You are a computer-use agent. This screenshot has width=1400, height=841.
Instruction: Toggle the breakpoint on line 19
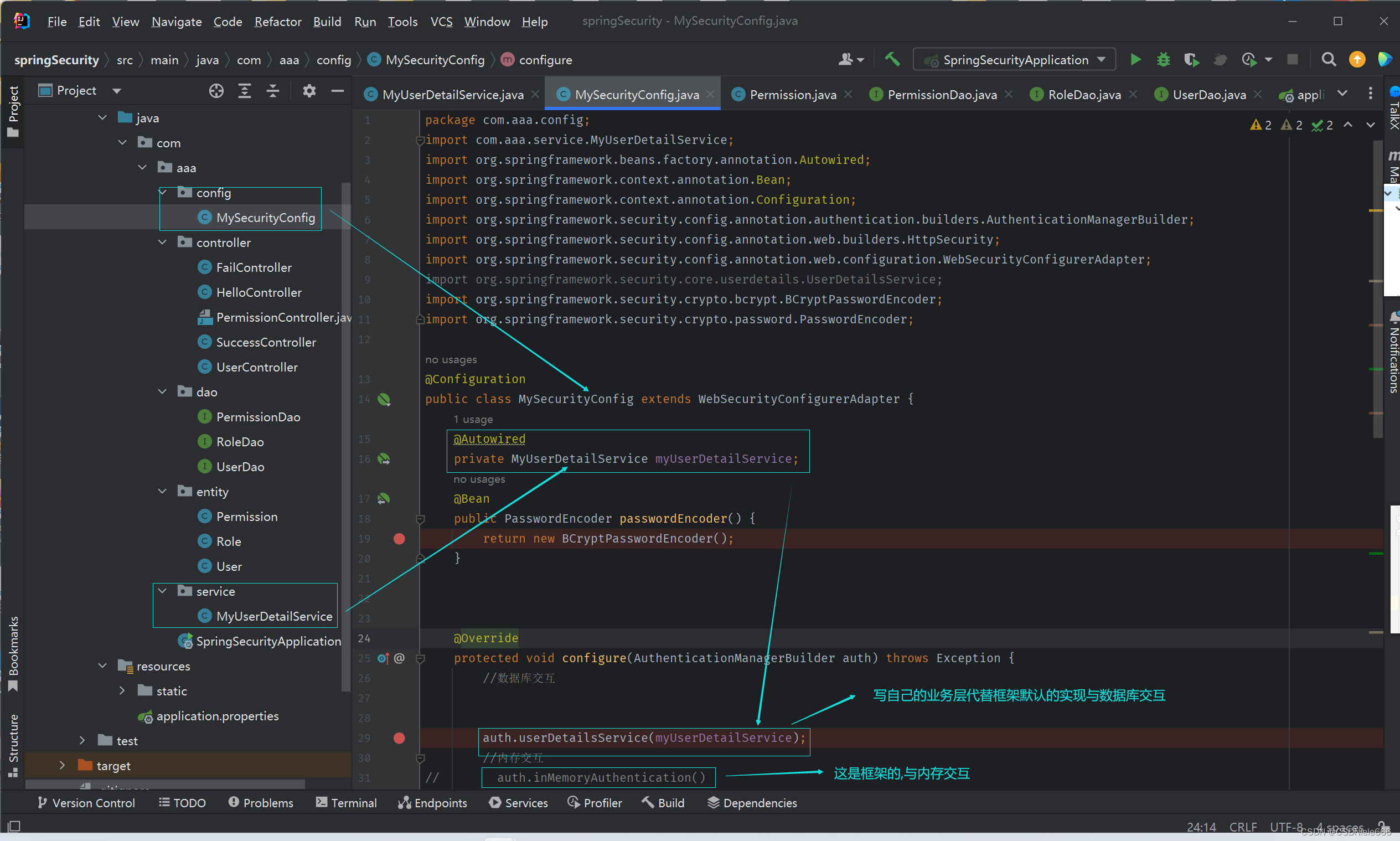pyautogui.click(x=400, y=538)
